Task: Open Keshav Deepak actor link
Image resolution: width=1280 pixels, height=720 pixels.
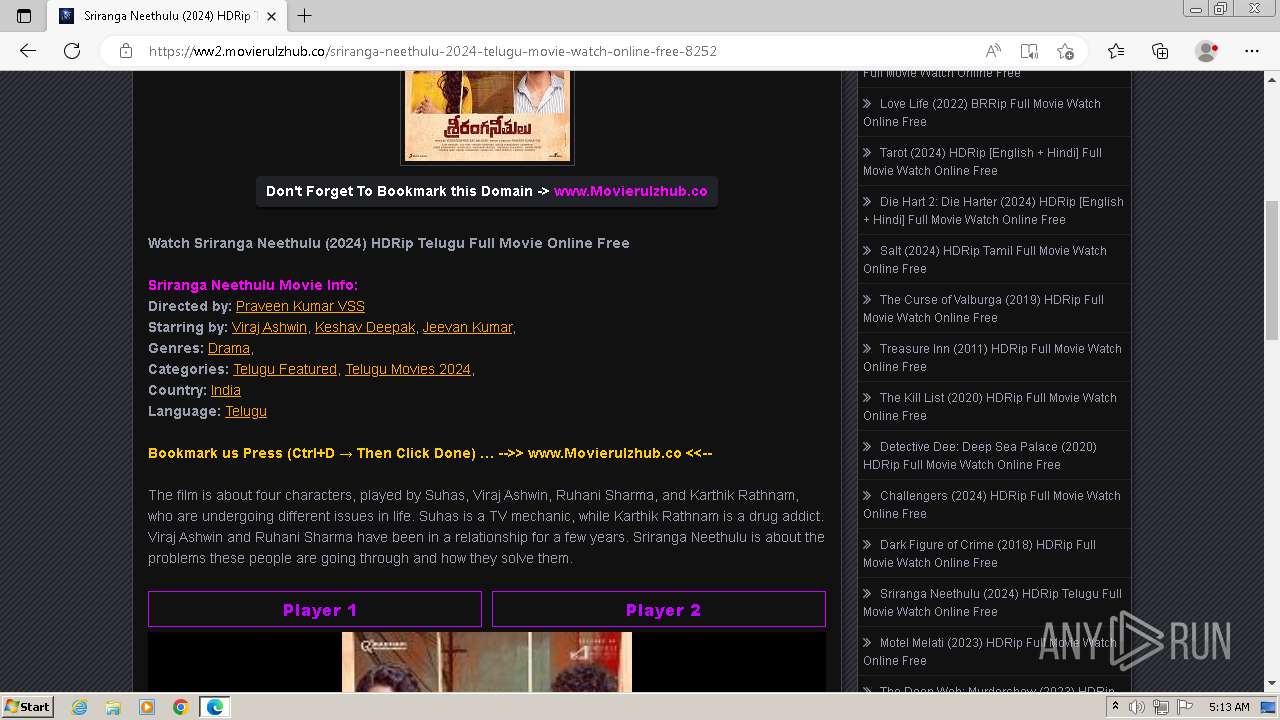Action: click(x=365, y=327)
